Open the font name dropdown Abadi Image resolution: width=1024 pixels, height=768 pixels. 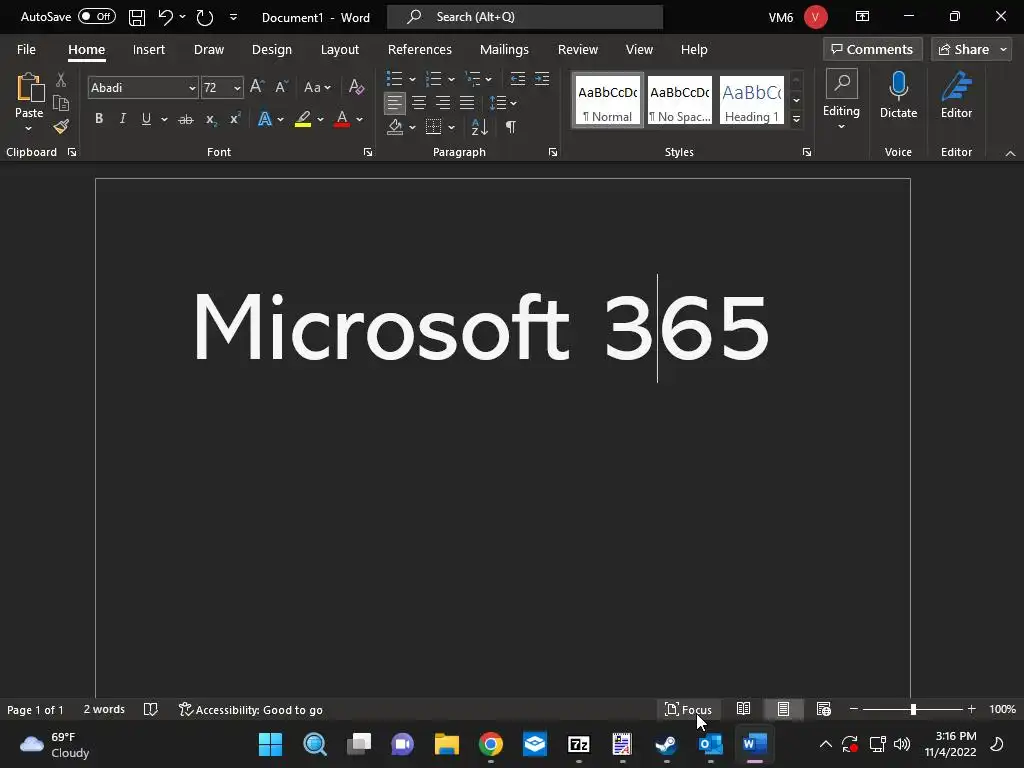pyautogui.click(x=192, y=88)
